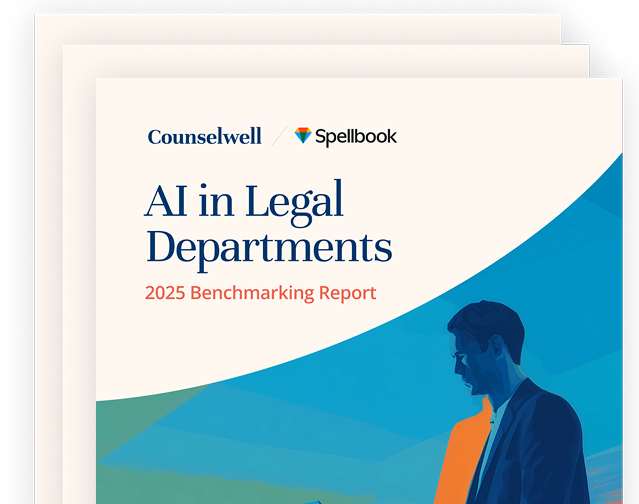Select the "AI in Legal Departments" title
The width and height of the screenshot is (639, 504).
click(x=268, y=224)
